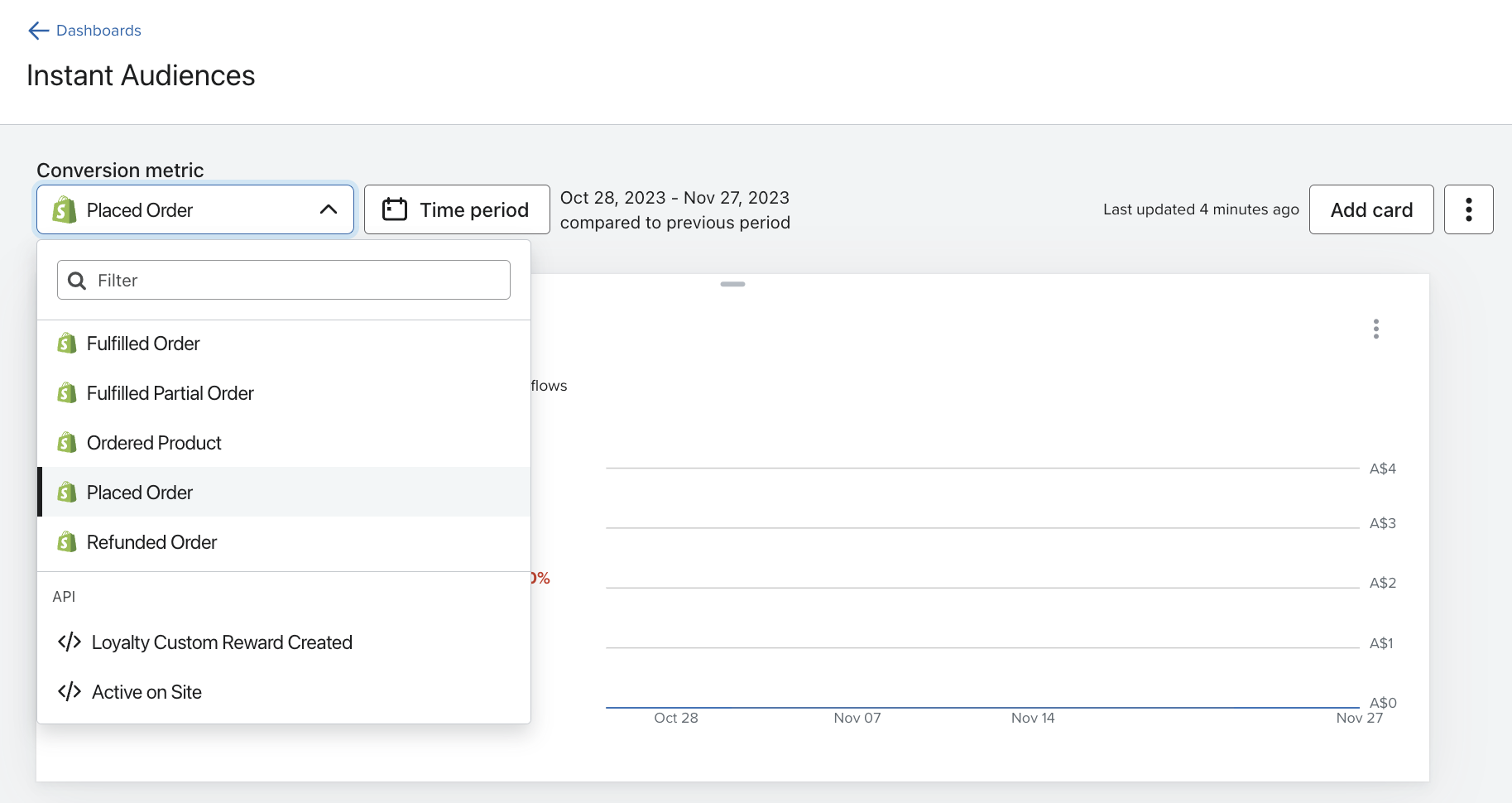
Task: Click the Nov 07 date label on chart
Action: [x=857, y=718]
